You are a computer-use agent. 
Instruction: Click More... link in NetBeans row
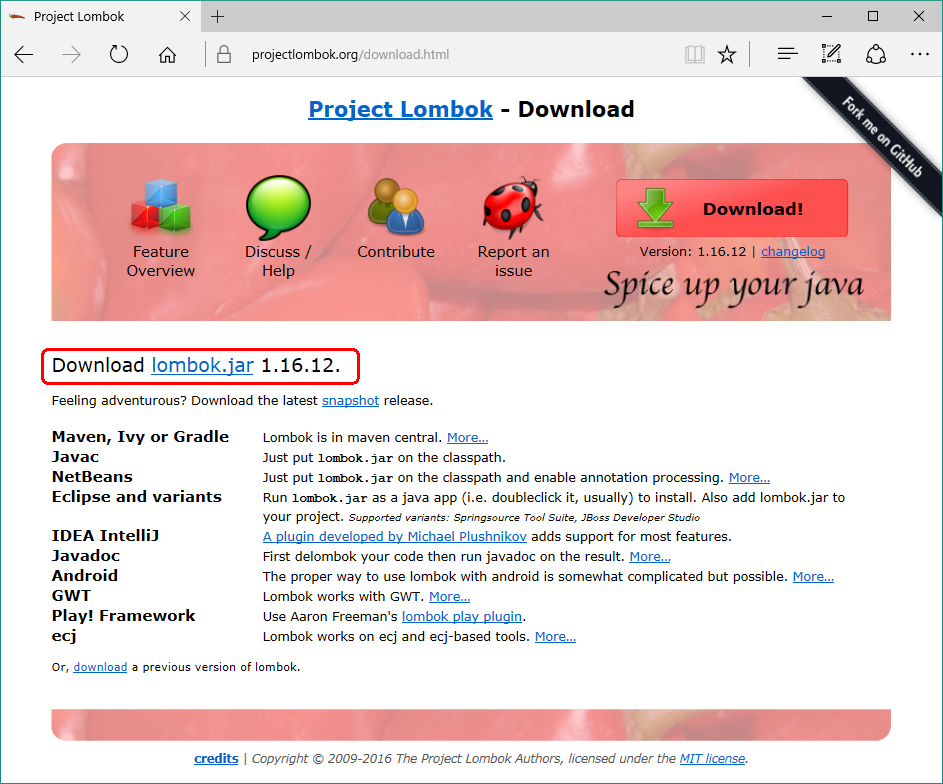pos(749,477)
